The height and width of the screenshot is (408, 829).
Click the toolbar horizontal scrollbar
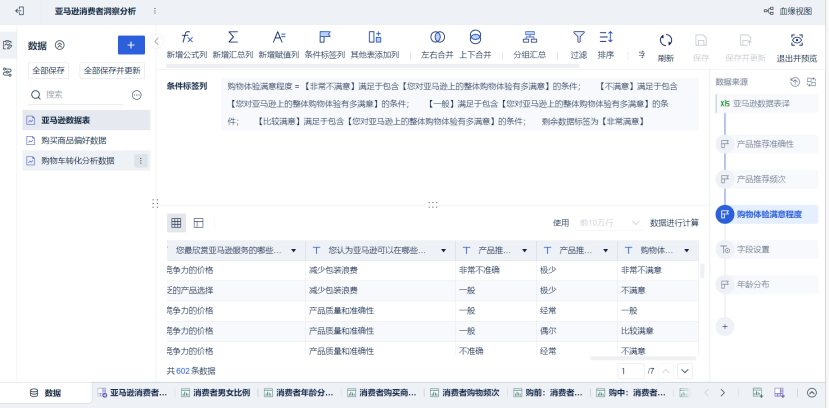pyautogui.click(x=372, y=66)
